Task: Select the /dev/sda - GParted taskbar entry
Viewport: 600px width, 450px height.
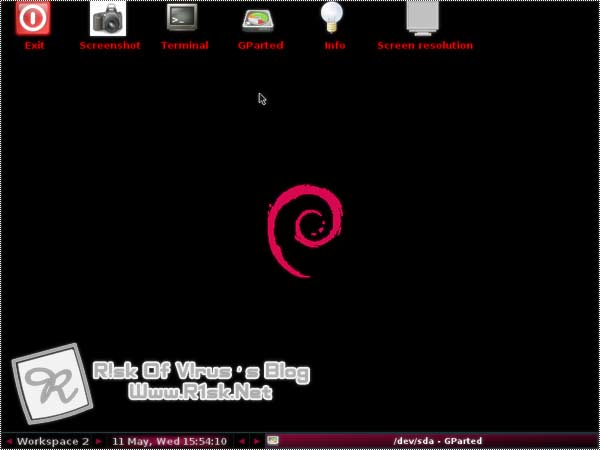Action: click(432, 441)
